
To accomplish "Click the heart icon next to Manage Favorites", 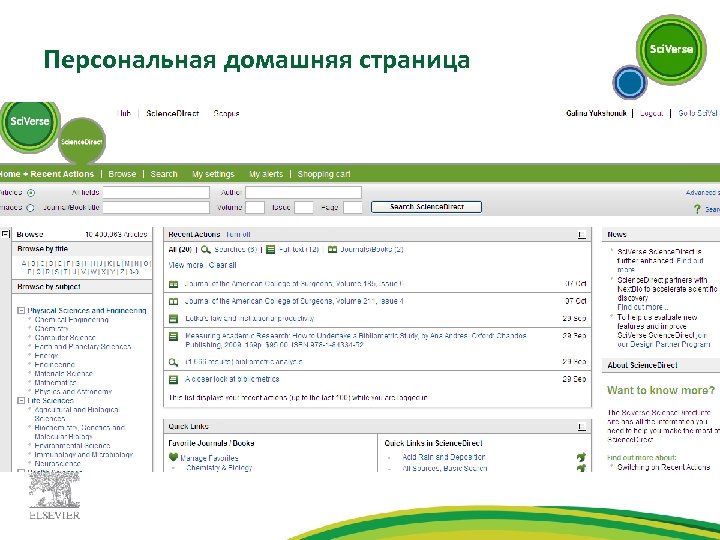I will (173, 457).
